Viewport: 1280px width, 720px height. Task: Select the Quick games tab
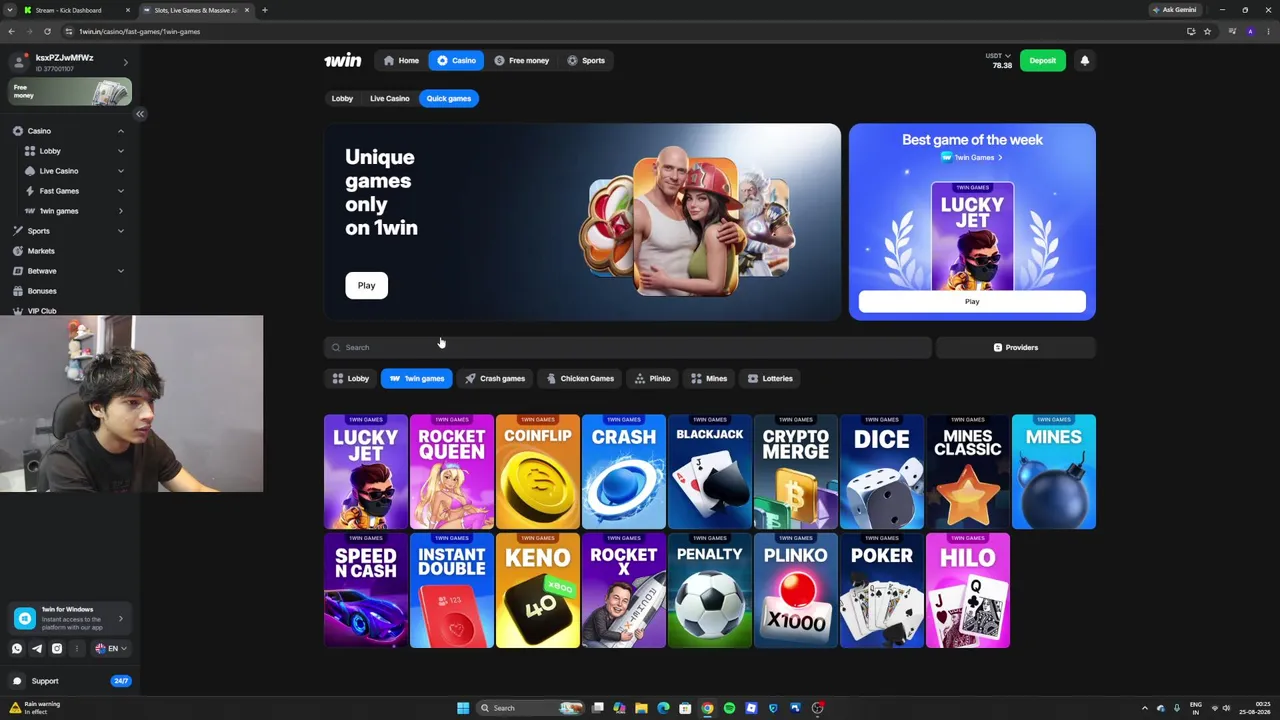[x=448, y=98]
